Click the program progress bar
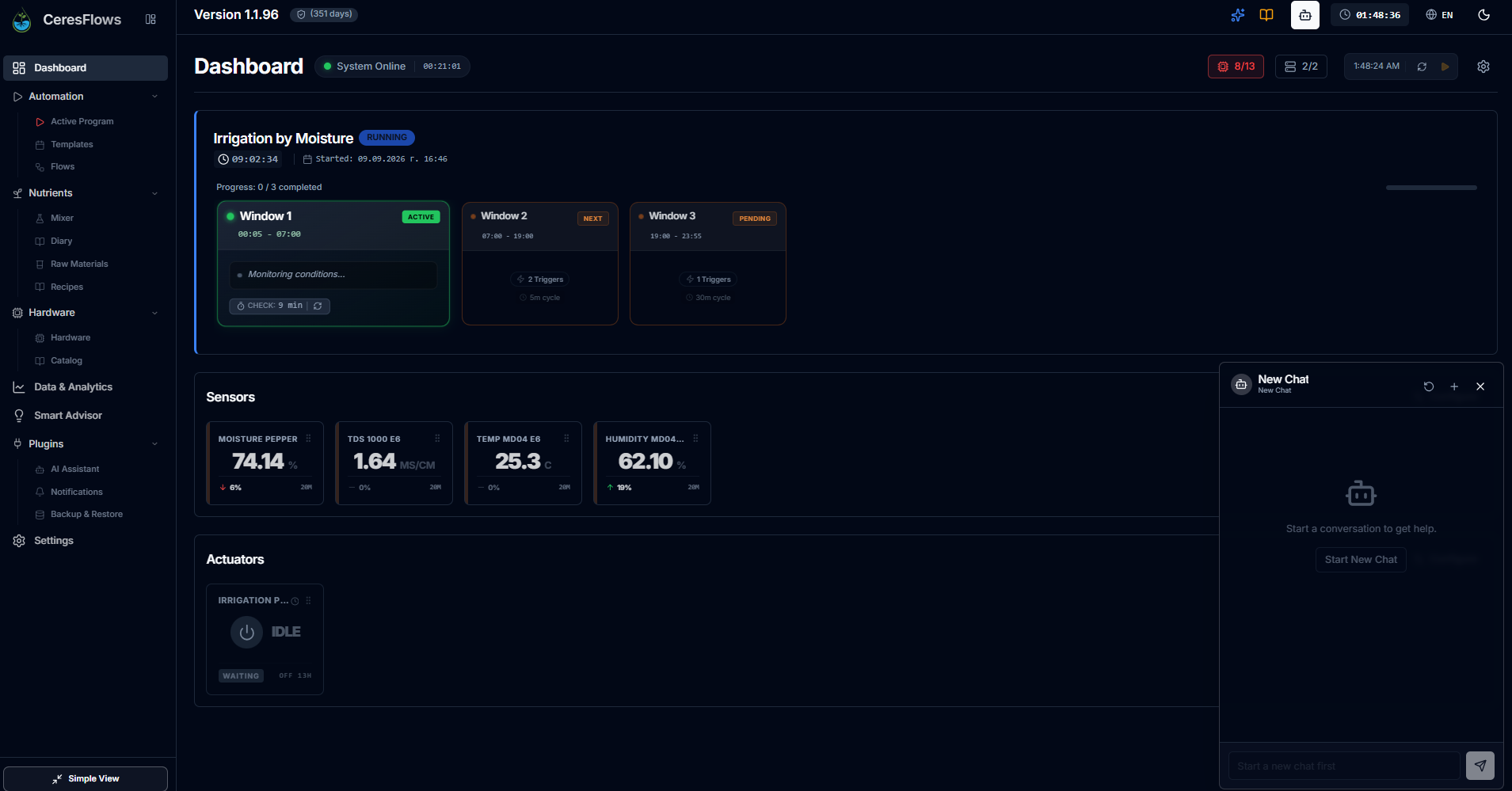This screenshot has width=1512, height=791. coord(1431,188)
